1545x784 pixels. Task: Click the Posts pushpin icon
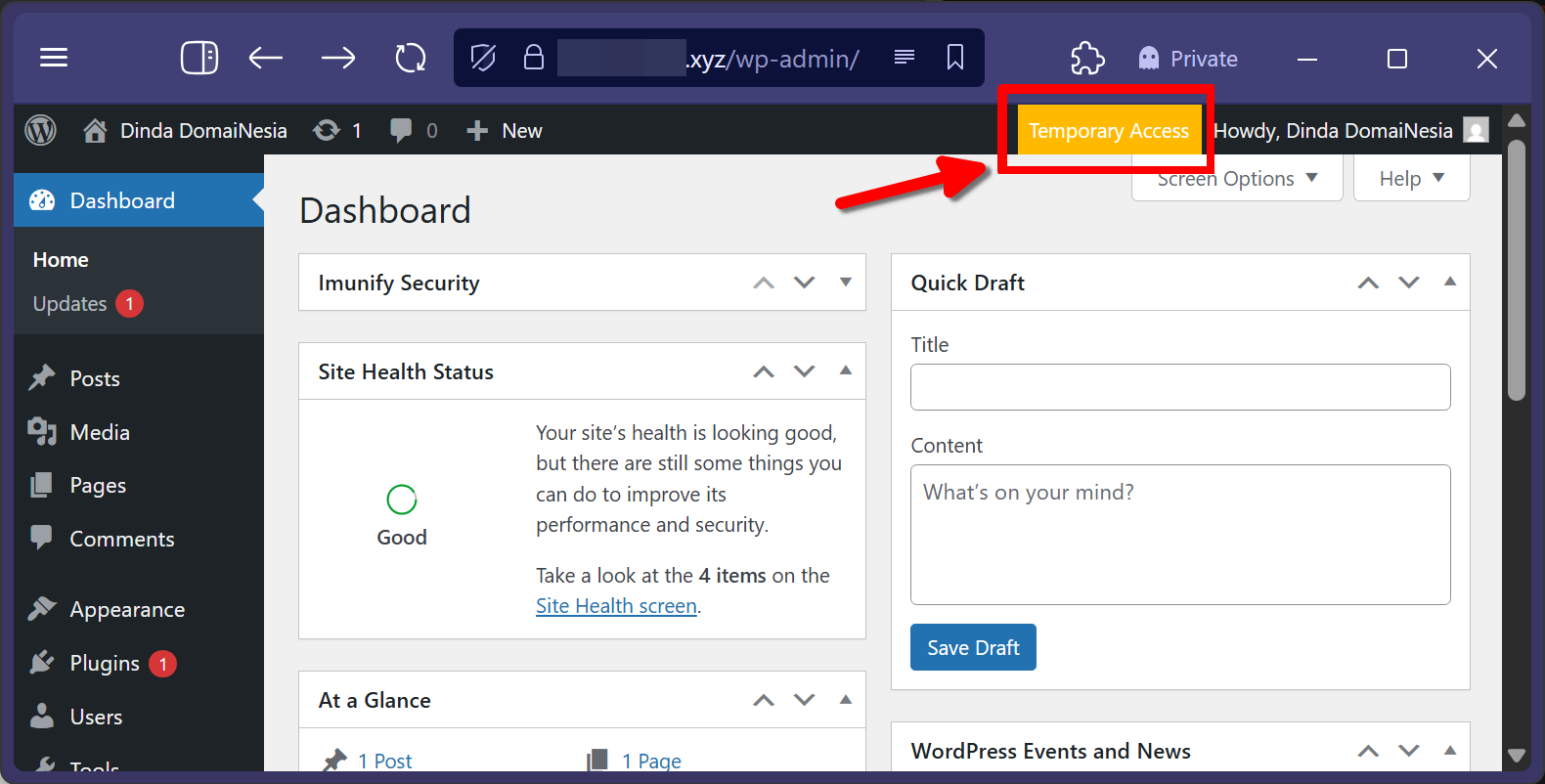click(42, 377)
